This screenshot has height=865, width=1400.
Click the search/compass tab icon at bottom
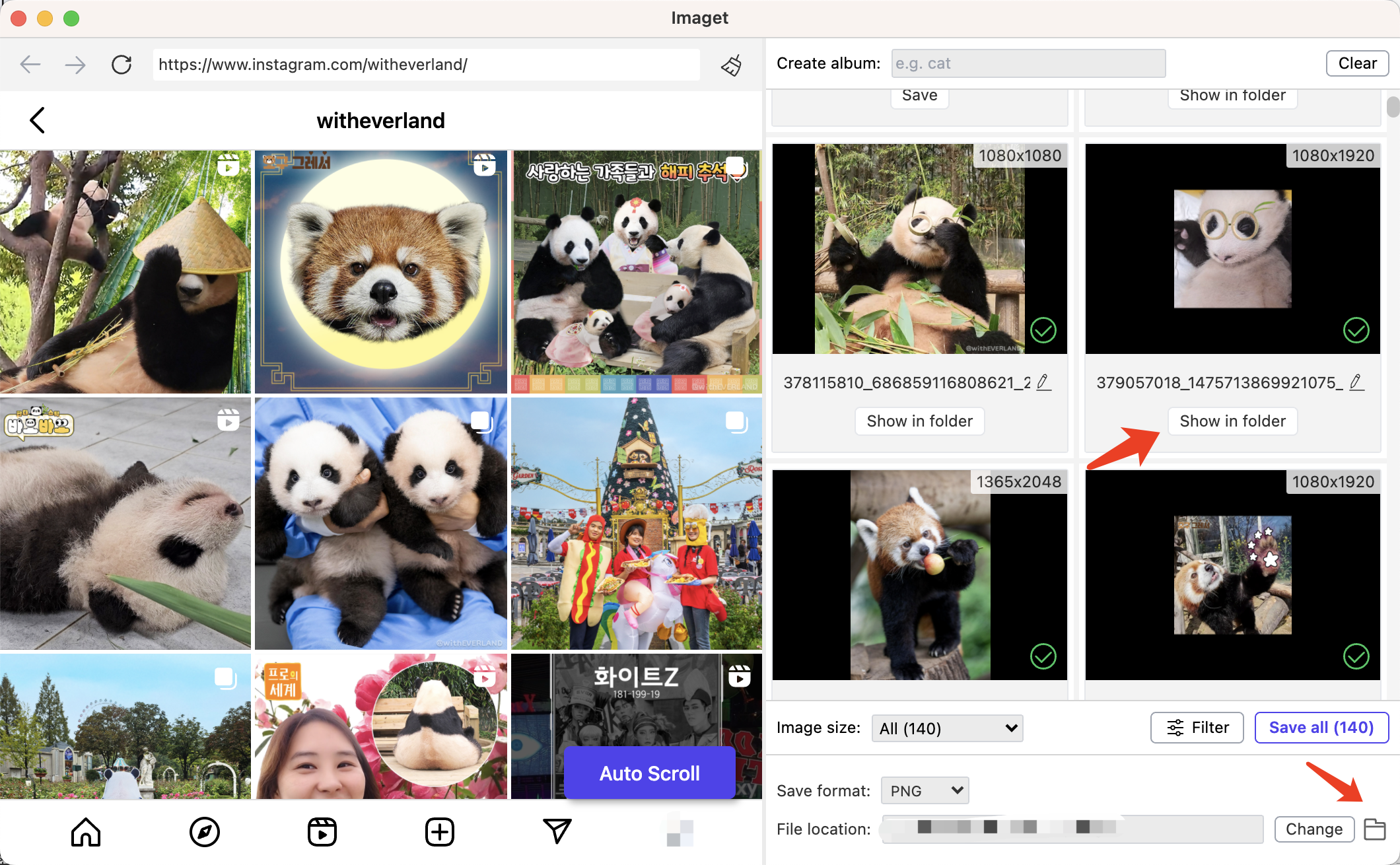point(203,831)
